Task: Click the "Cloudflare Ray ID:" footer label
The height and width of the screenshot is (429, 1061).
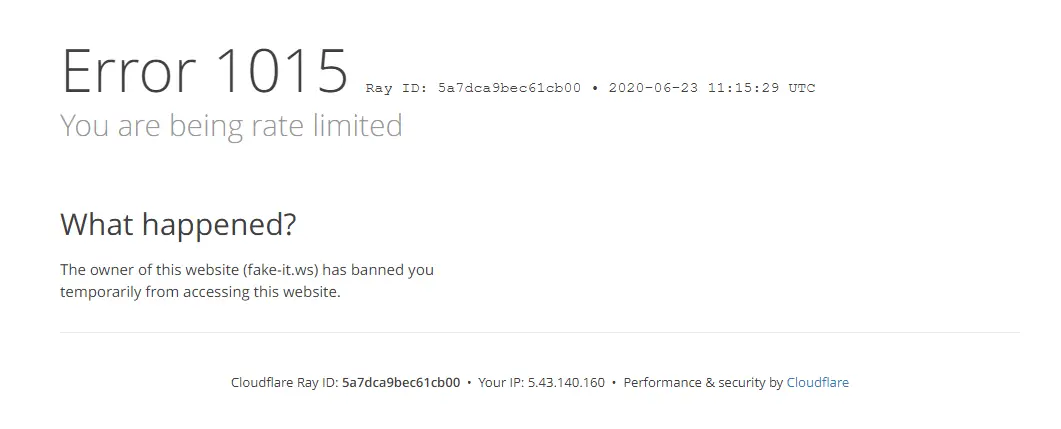Action: coord(285,382)
